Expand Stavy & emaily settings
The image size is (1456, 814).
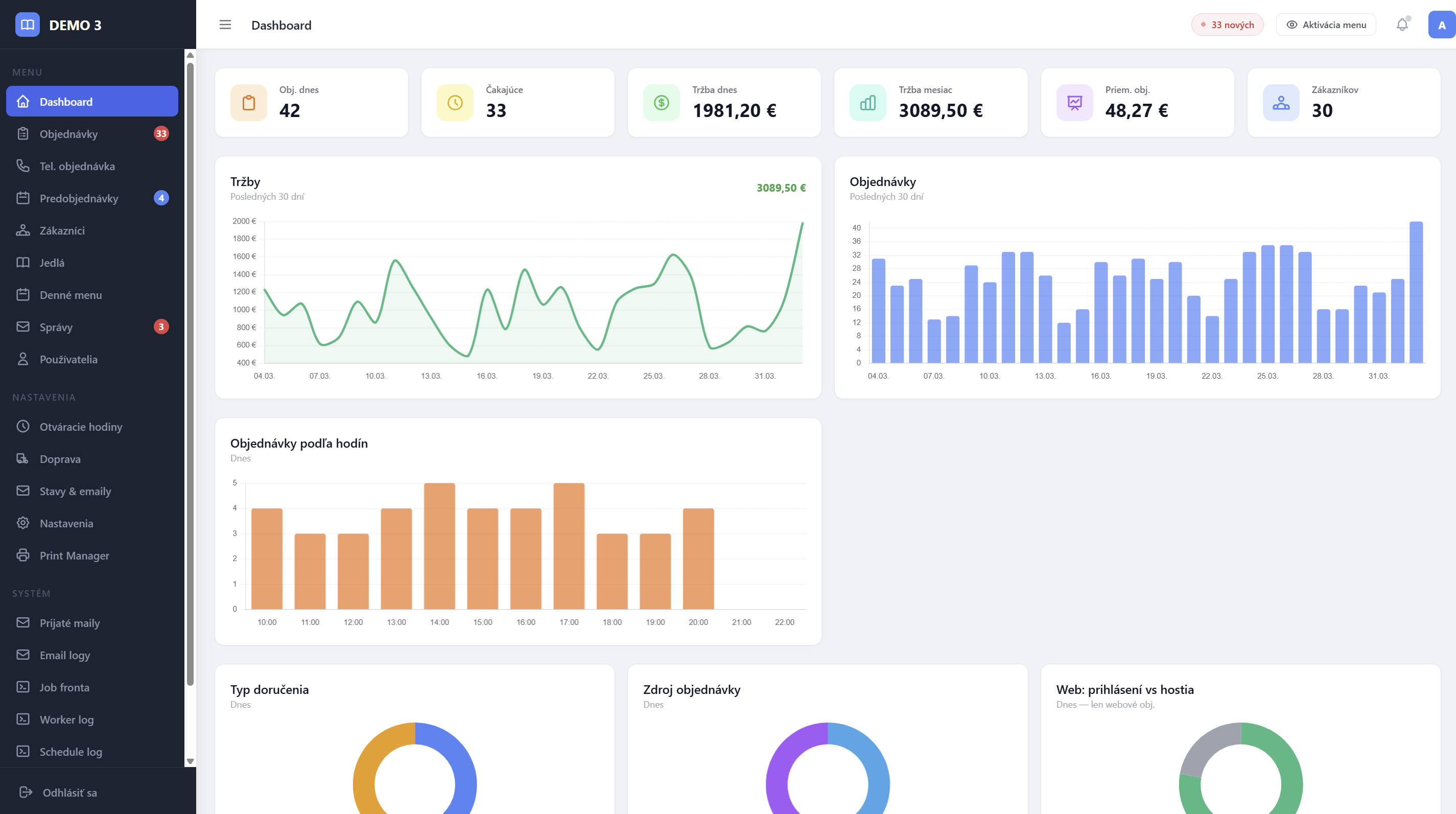[x=75, y=491]
